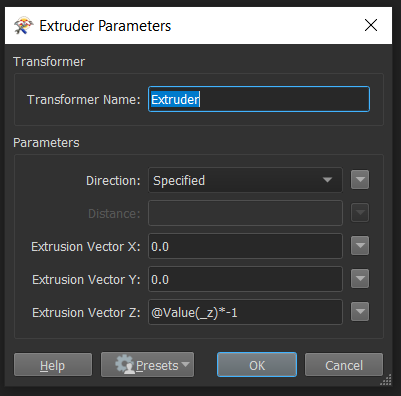This screenshot has width=401, height=396.
Task: Click the FME Workbench icon in title bar
Action: click(23, 26)
